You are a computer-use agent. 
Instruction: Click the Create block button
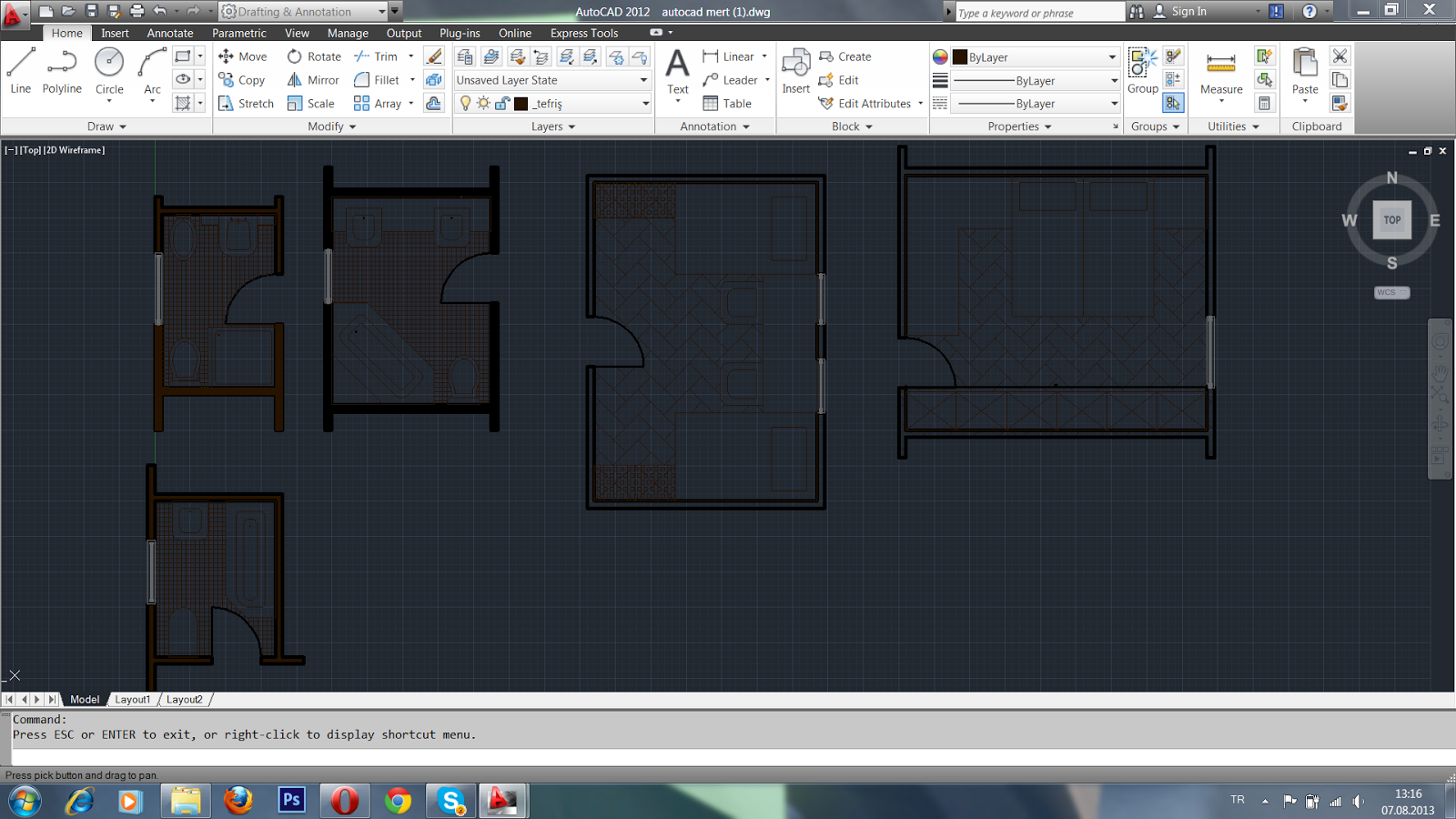point(845,56)
